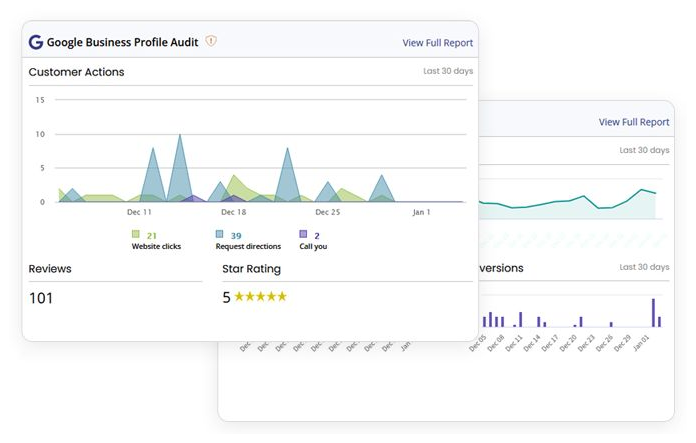Click the star rating value 5
Image resolution: width=696 pixels, height=443 pixels.
pyautogui.click(x=226, y=297)
